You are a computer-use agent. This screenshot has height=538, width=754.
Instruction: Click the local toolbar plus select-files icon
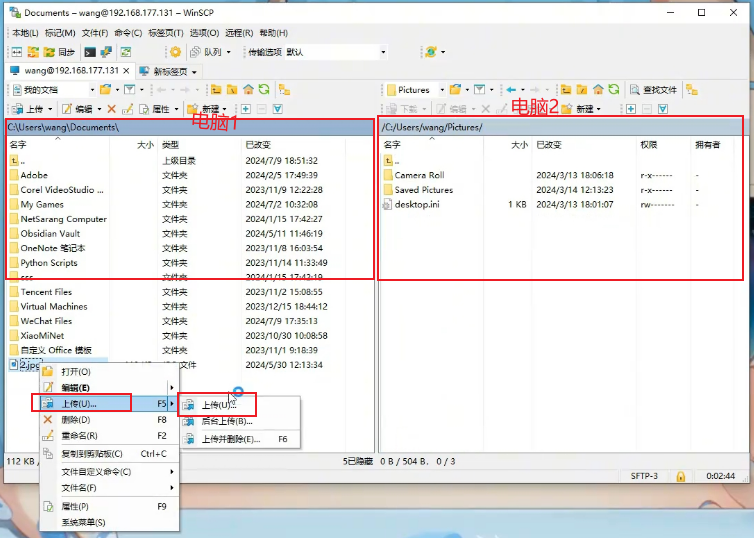coord(246,109)
